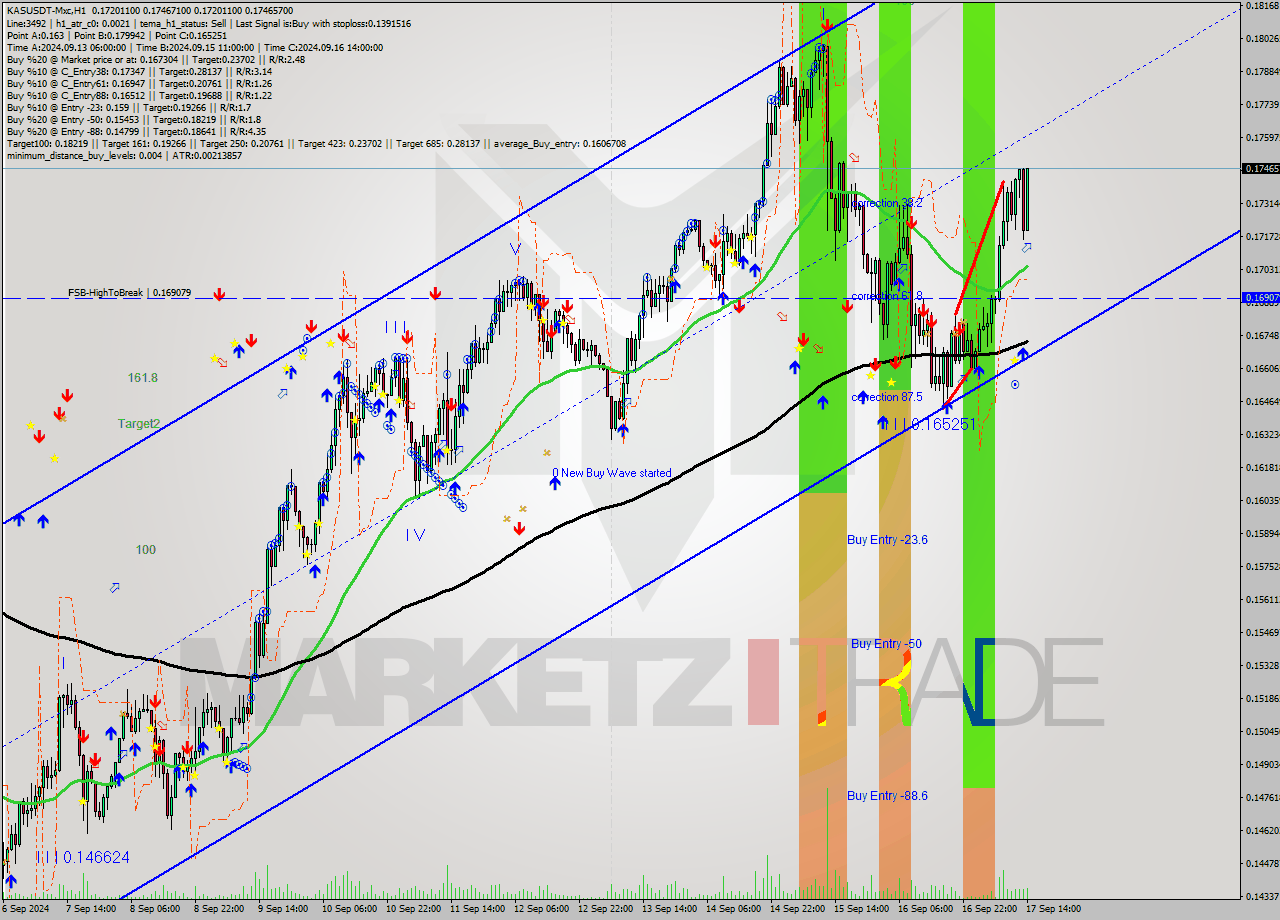Click the 'FSB-HighToBreak | 0.169079' level label
1280x920 pixels.
coord(129,293)
